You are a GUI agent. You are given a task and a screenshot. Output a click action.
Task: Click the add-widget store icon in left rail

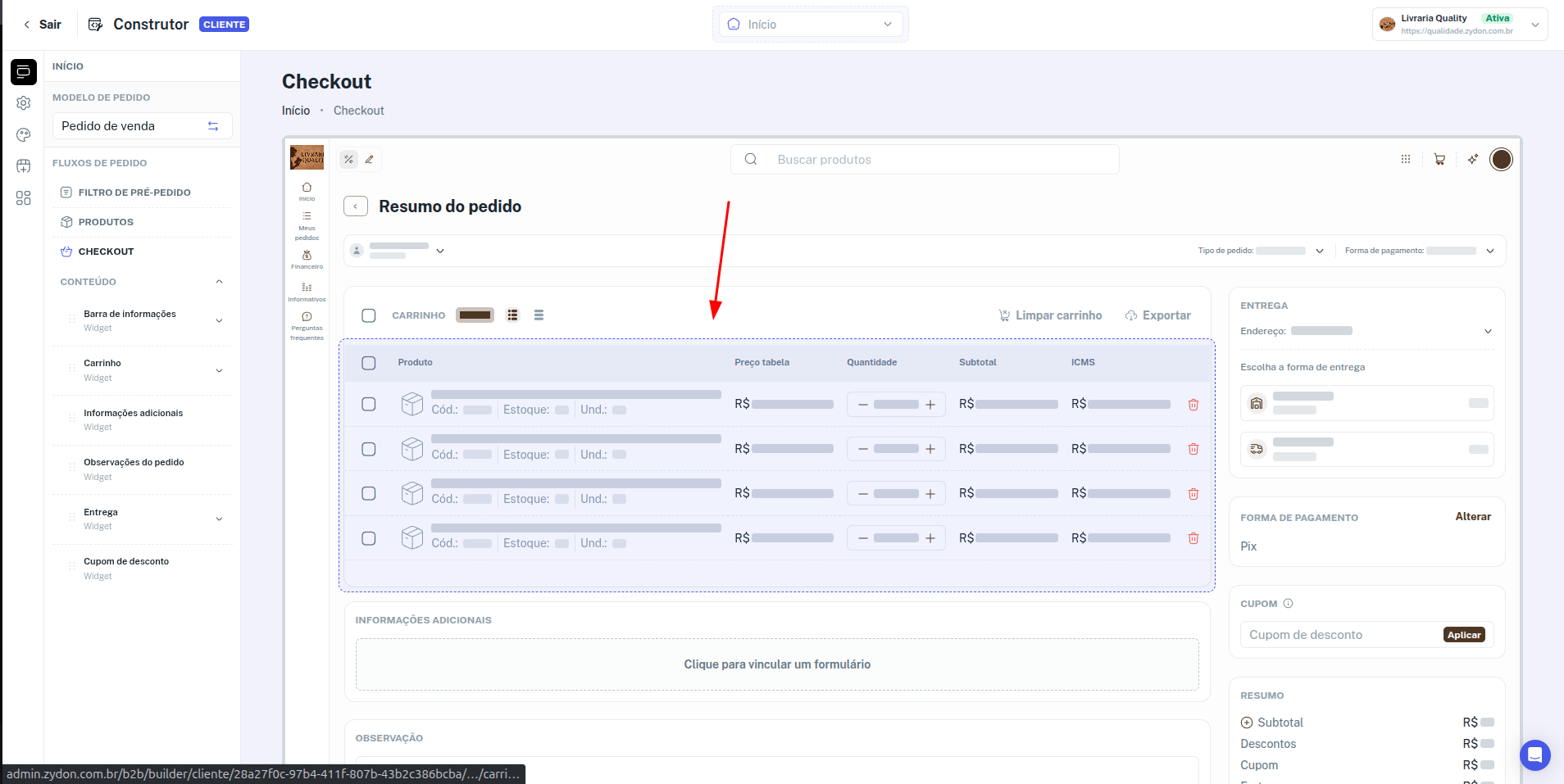coord(23,166)
